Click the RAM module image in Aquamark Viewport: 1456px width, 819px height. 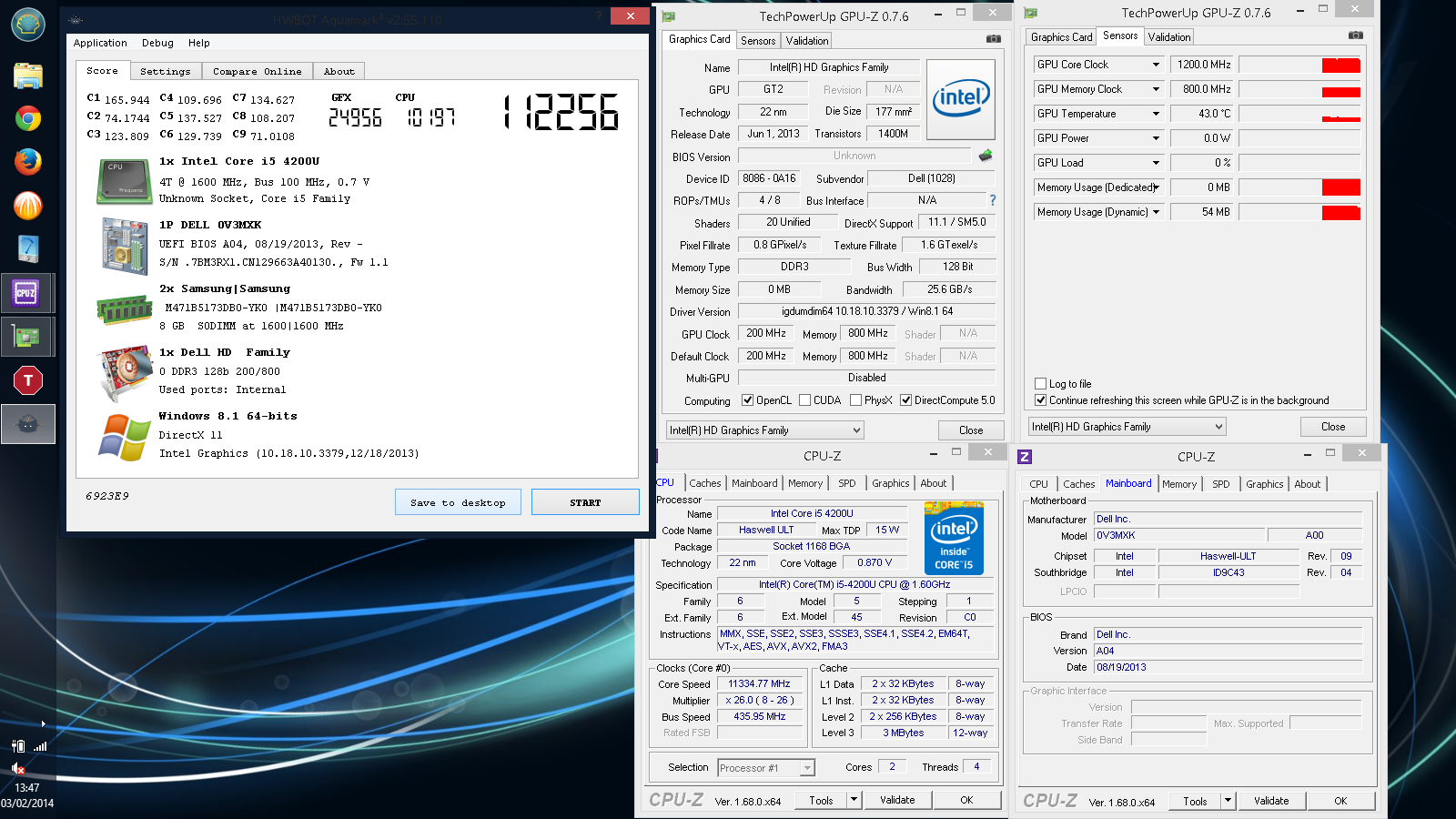(x=125, y=310)
